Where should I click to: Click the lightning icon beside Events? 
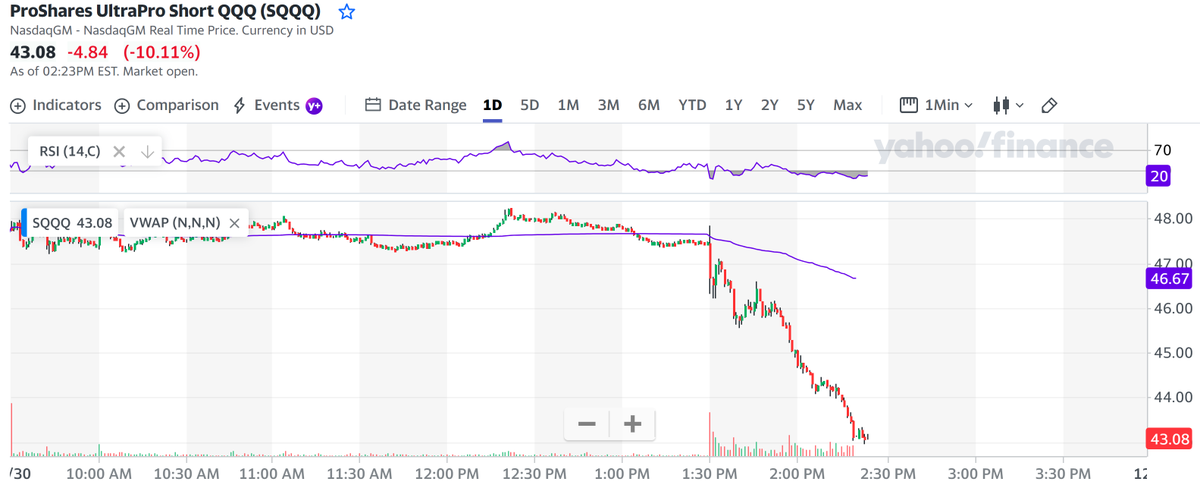(239, 105)
